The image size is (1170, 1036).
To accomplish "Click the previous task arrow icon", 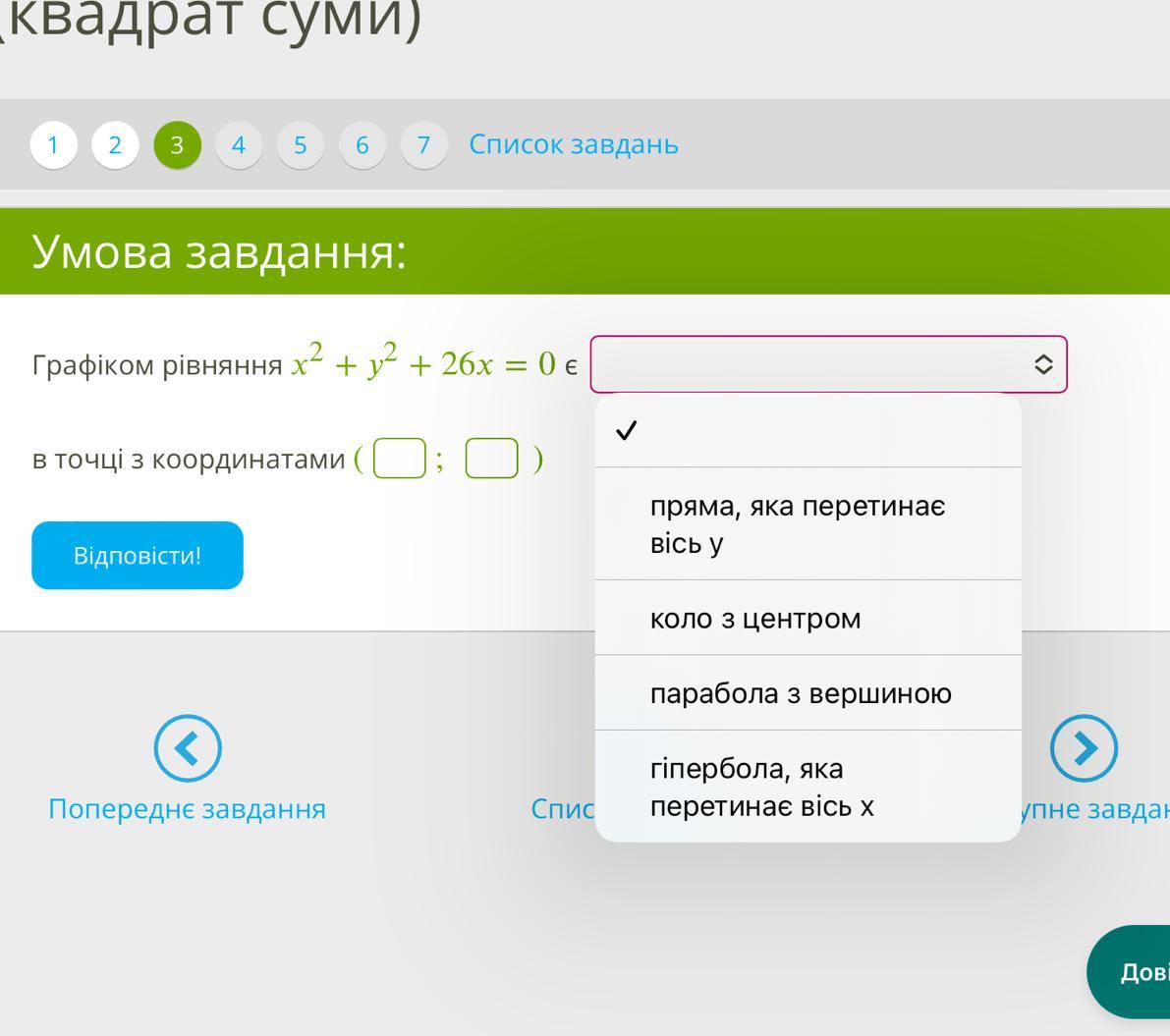I will click(187, 748).
